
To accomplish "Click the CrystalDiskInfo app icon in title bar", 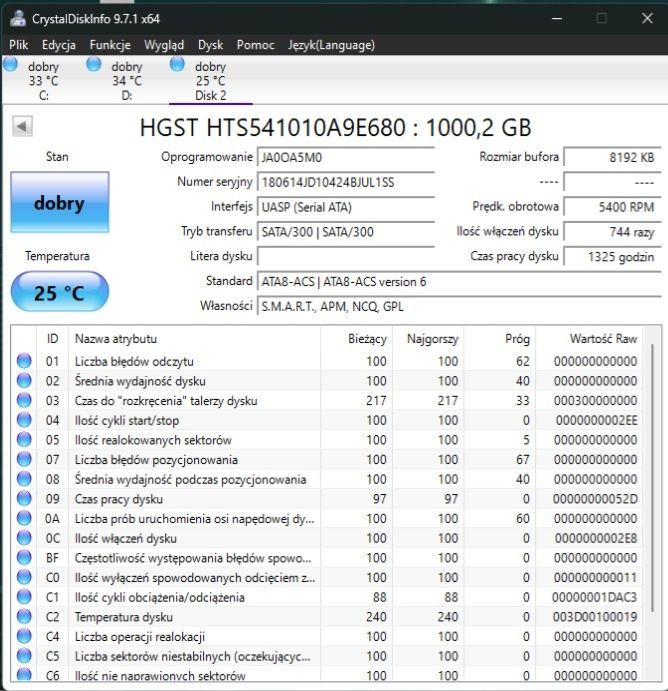I will [18, 19].
